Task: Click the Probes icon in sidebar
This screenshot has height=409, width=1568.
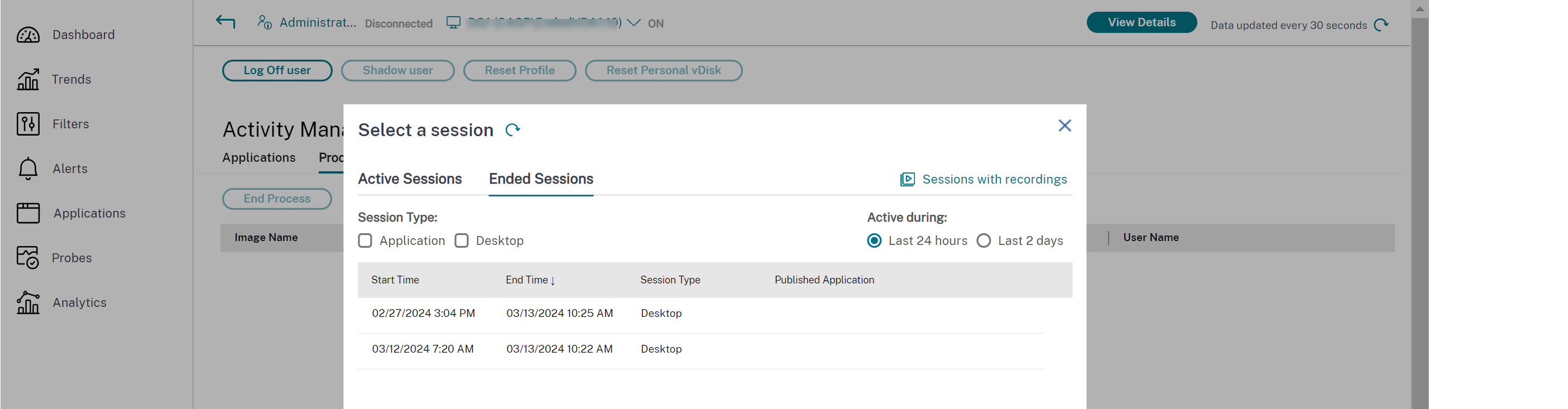Action: pyautogui.click(x=28, y=257)
